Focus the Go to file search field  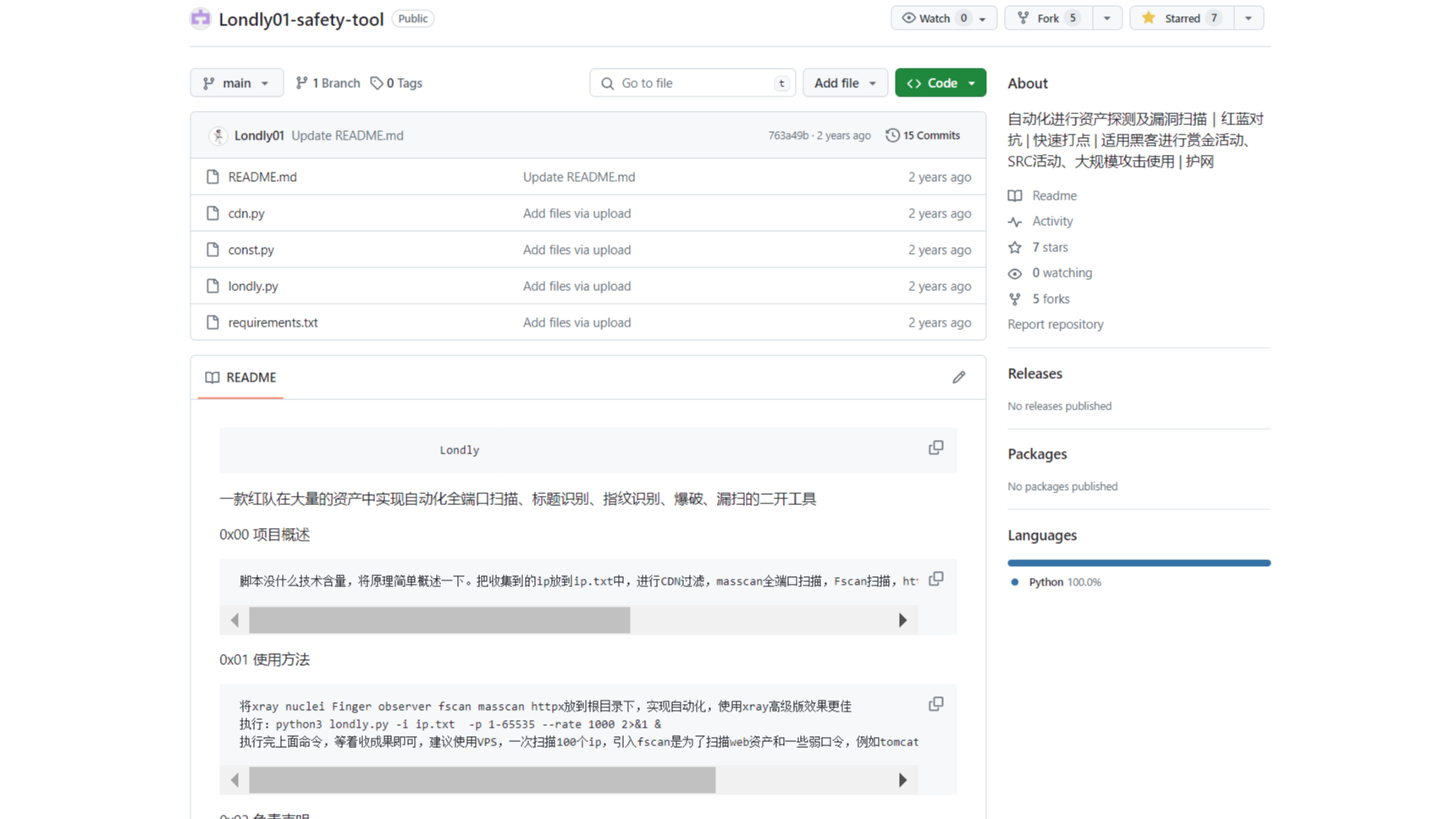coord(692,83)
